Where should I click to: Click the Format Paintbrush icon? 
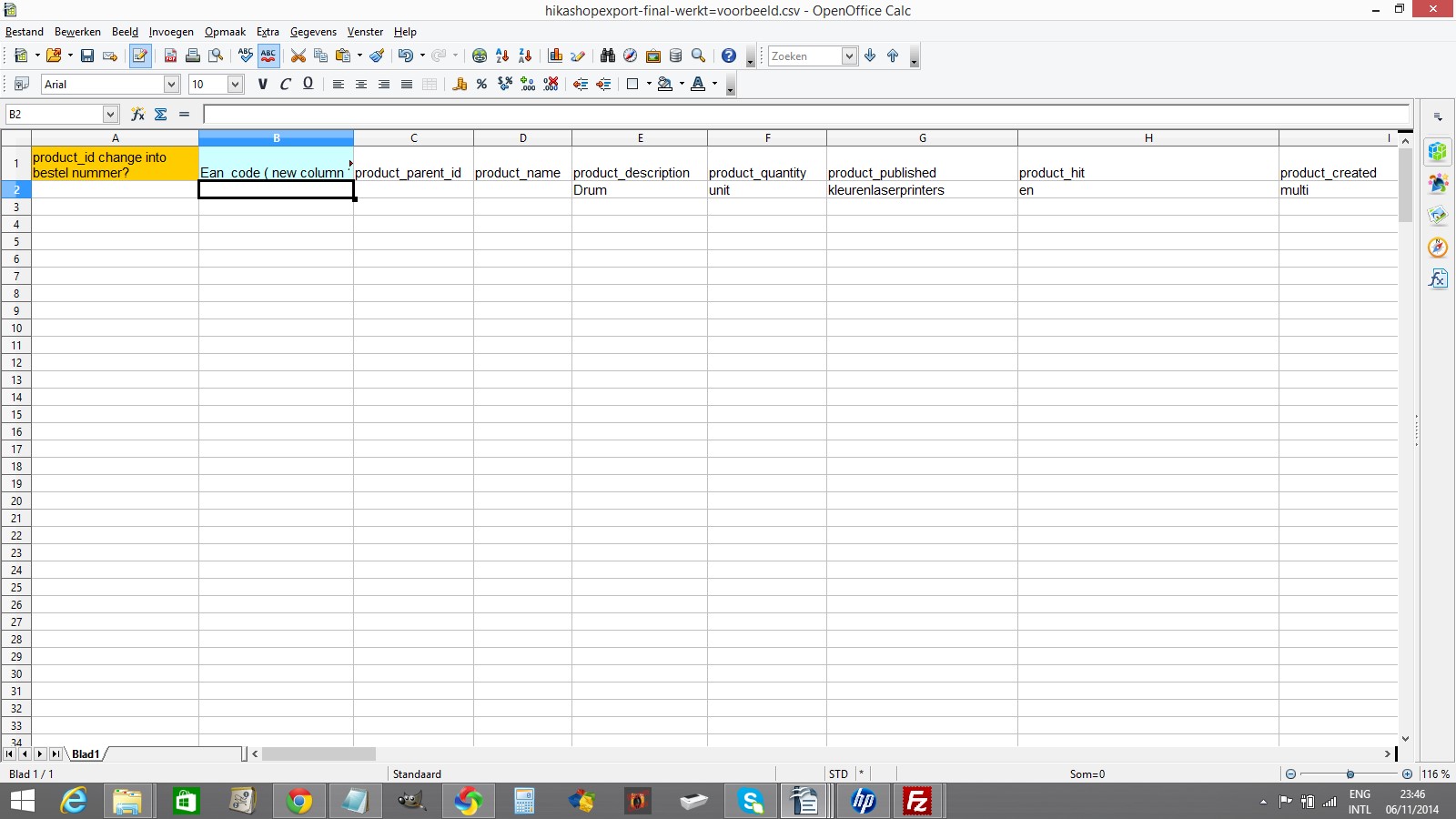[377, 56]
